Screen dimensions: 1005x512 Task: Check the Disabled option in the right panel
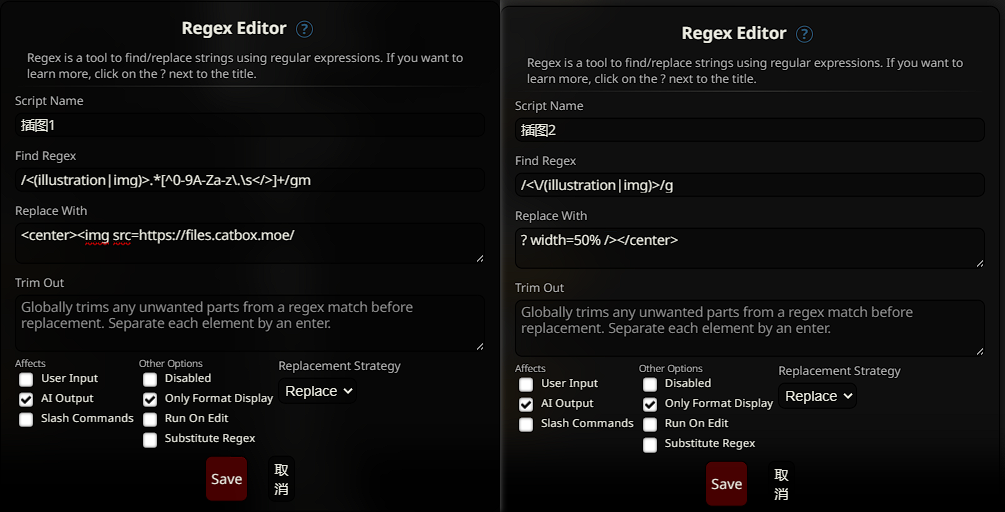pyautogui.click(x=650, y=384)
